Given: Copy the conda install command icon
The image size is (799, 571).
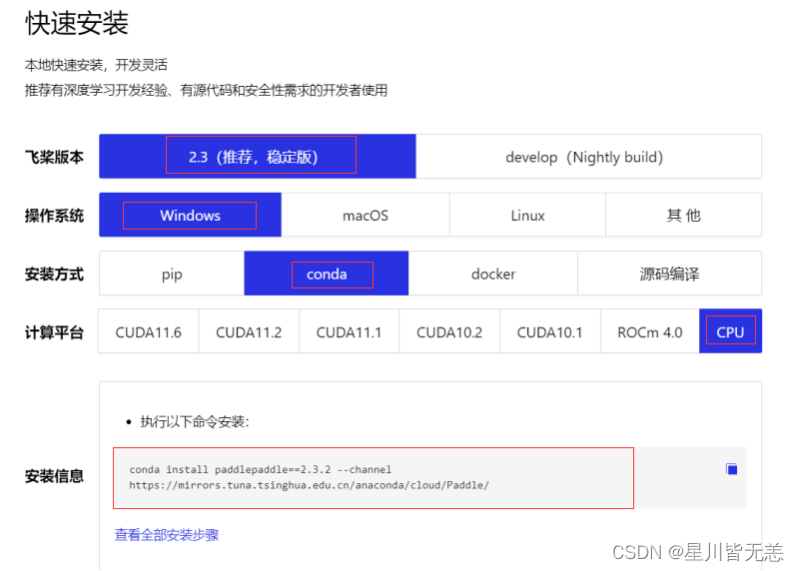Looking at the screenshot, I should pos(732,469).
